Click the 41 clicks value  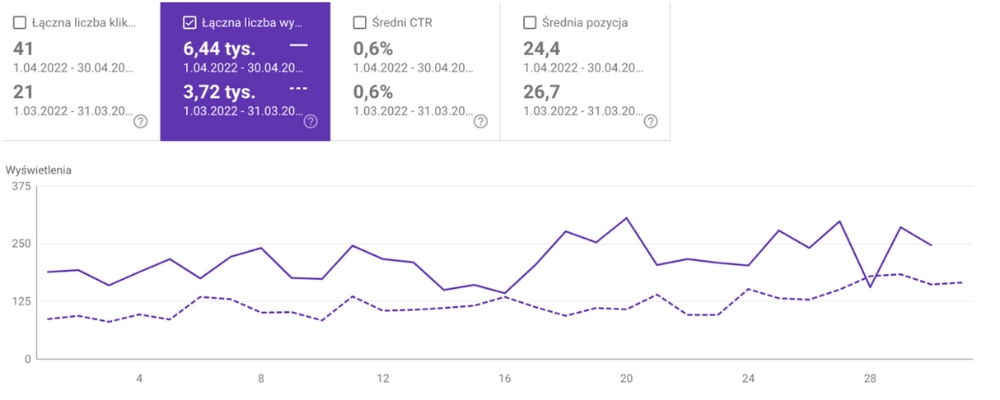(x=24, y=48)
